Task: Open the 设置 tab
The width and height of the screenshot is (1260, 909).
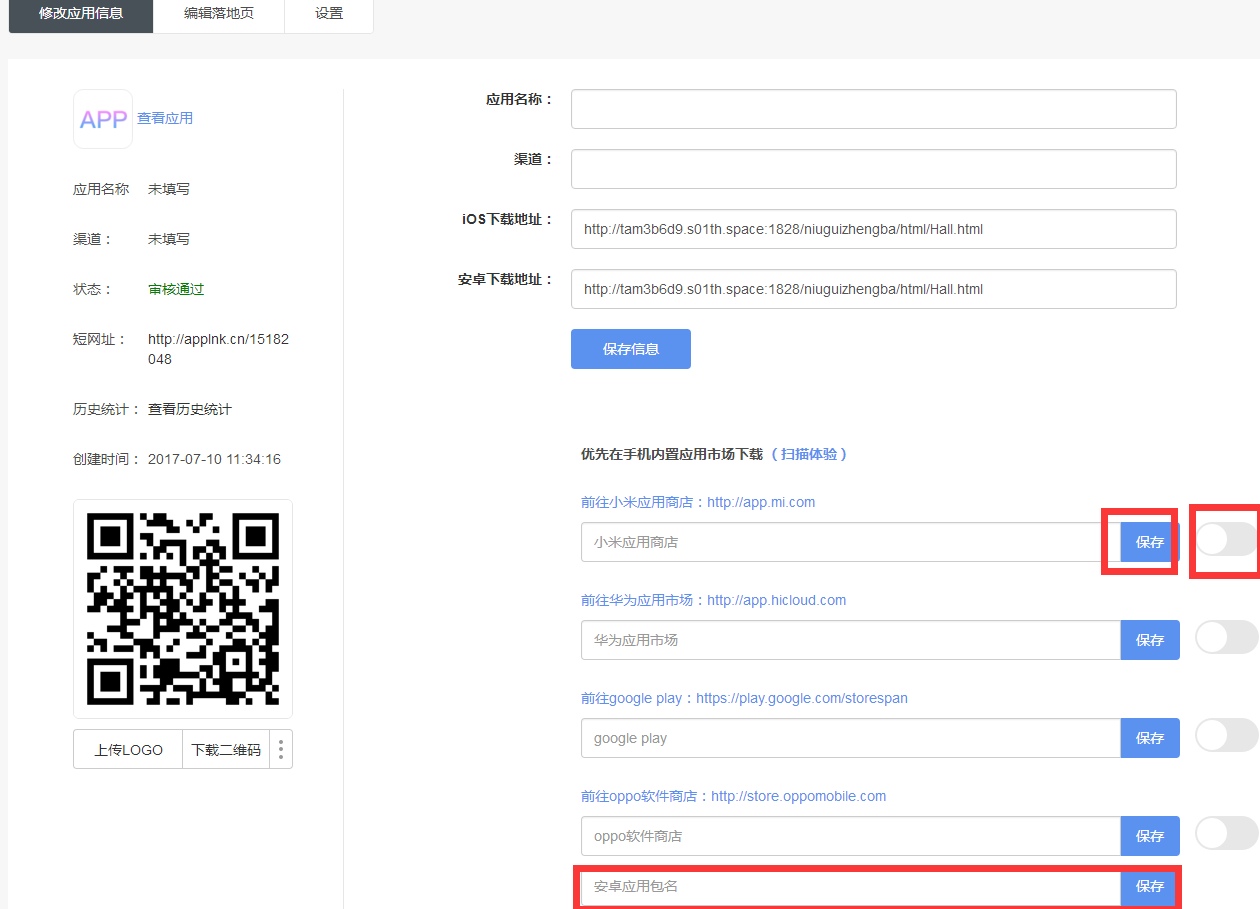Action: click(x=329, y=14)
